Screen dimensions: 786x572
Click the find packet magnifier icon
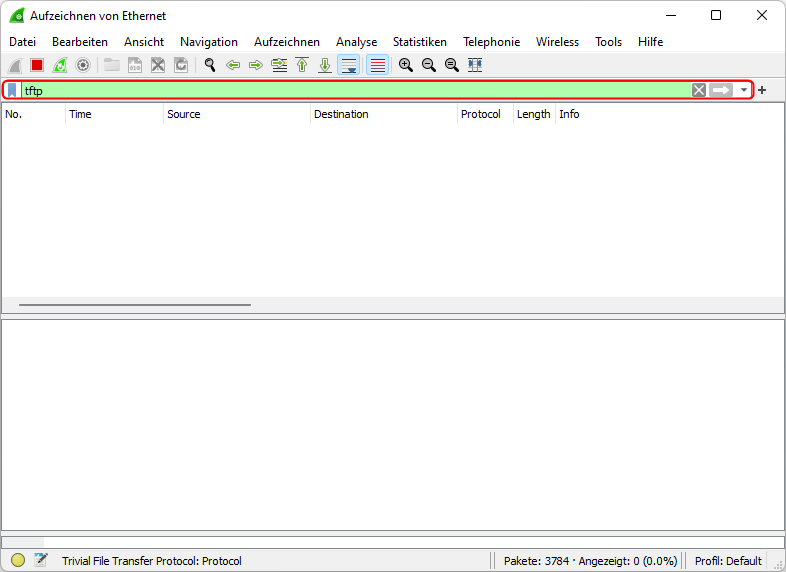(210, 65)
